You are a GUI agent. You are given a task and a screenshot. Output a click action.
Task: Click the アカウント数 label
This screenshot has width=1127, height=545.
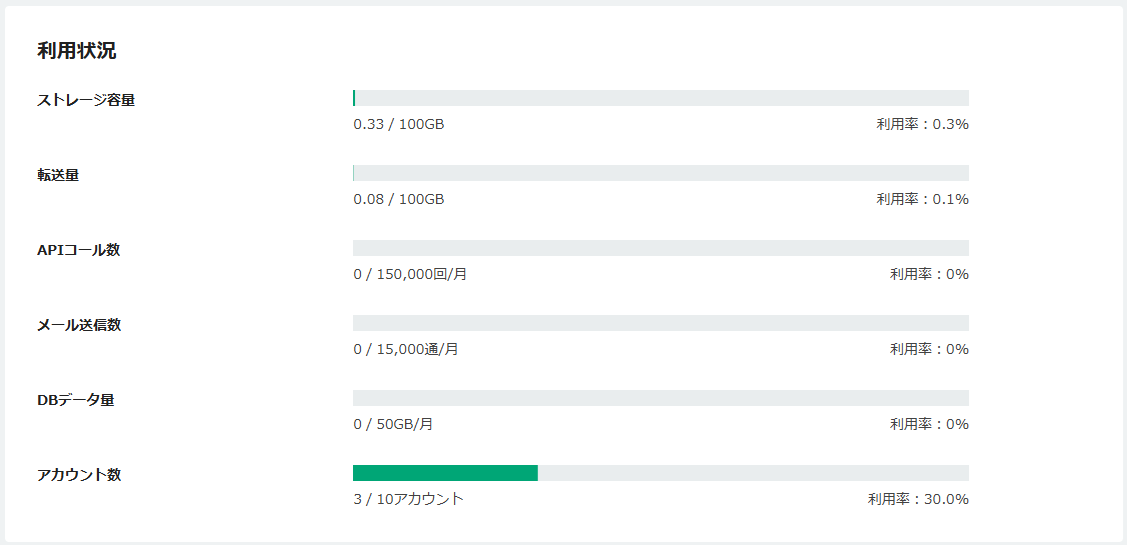click(78, 475)
